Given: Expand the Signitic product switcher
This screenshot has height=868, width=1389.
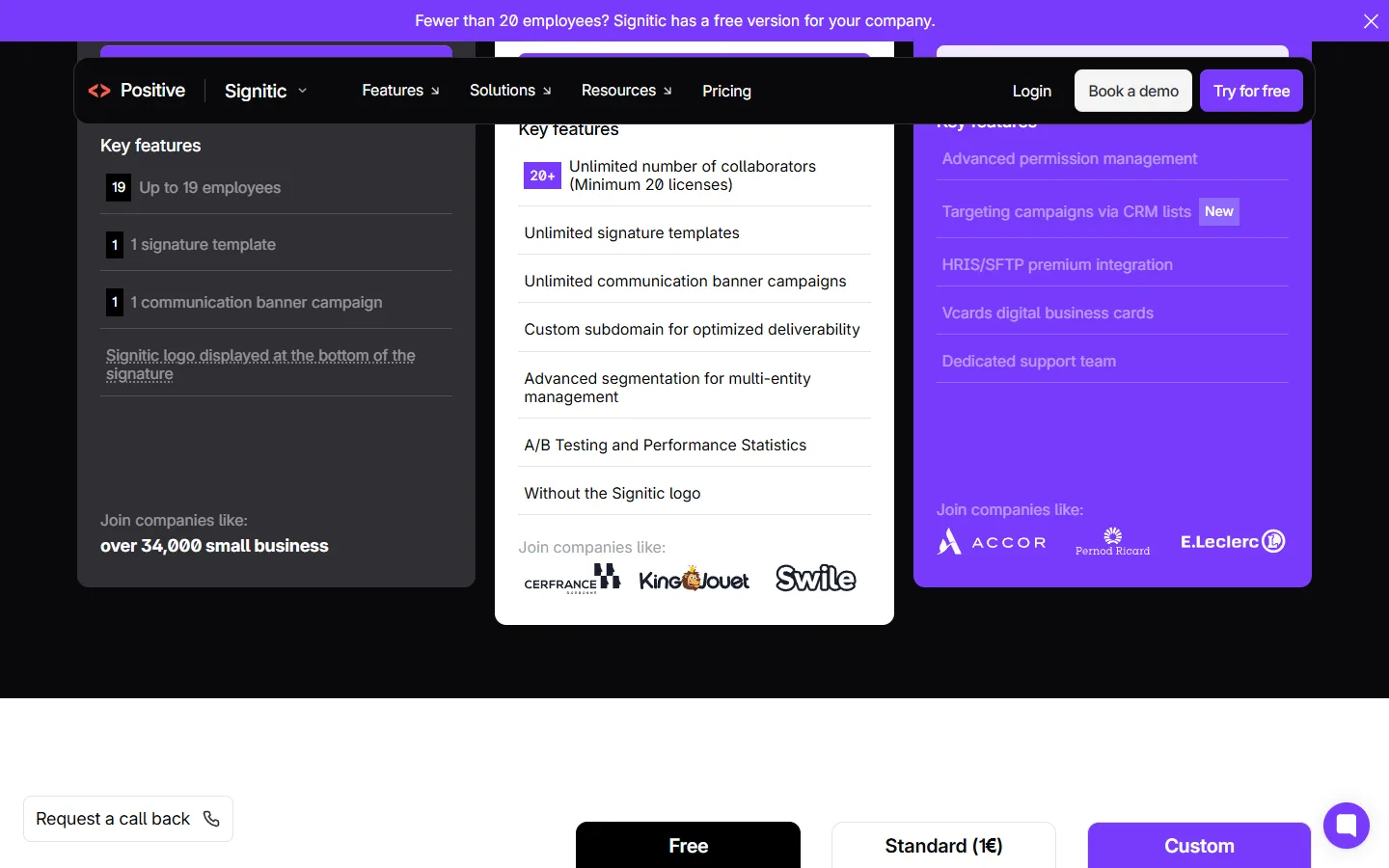Looking at the screenshot, I should (266, 91).
